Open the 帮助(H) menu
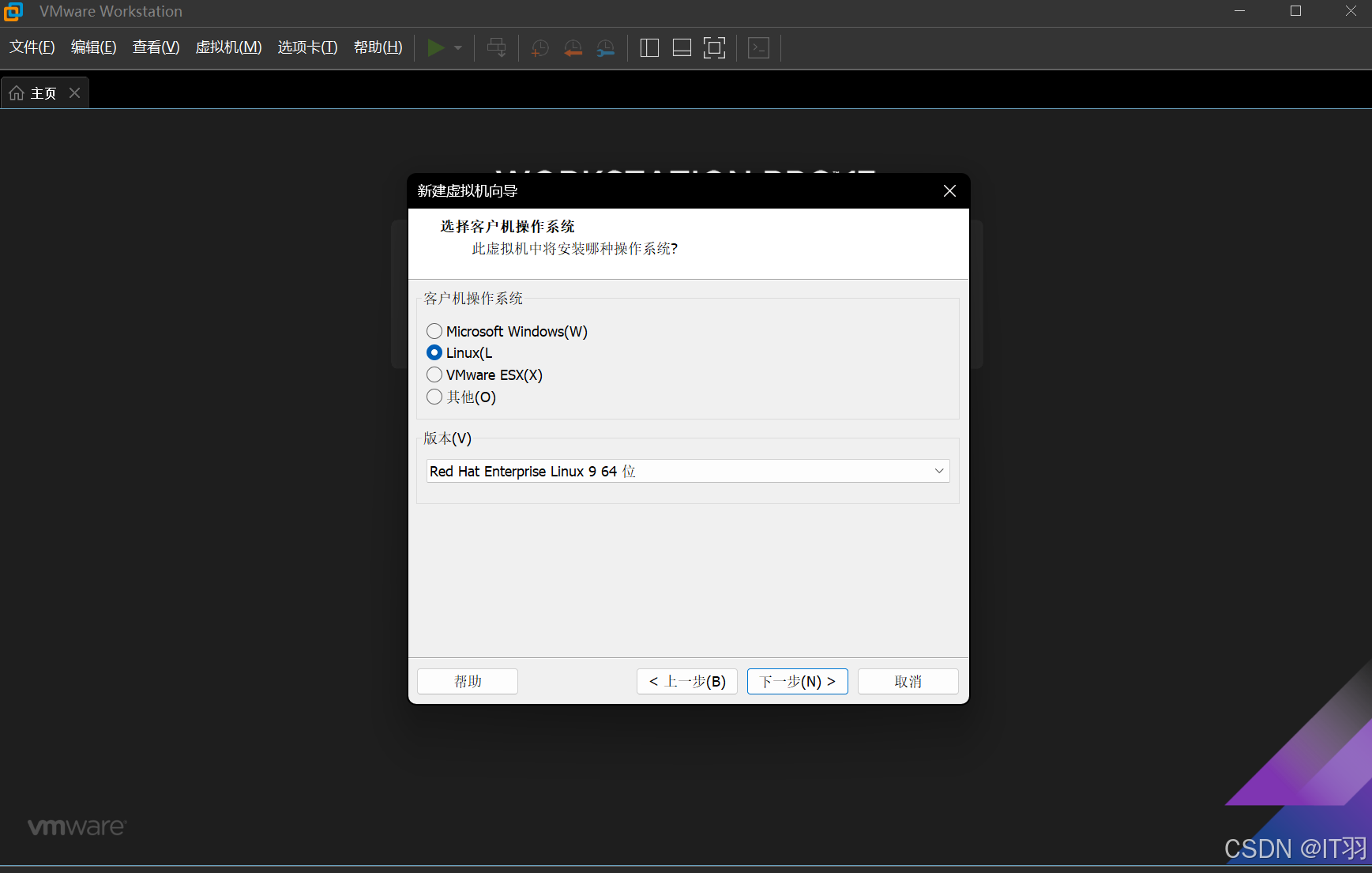Image resolution: width=1372 pixels, height=873 pixels. click(x=378, y=47)
